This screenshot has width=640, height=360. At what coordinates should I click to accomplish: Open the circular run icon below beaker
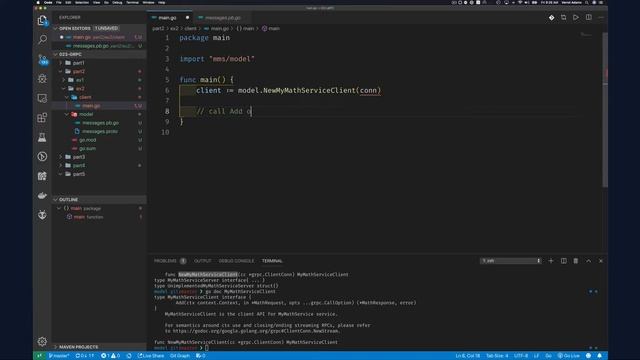(42, 157)
